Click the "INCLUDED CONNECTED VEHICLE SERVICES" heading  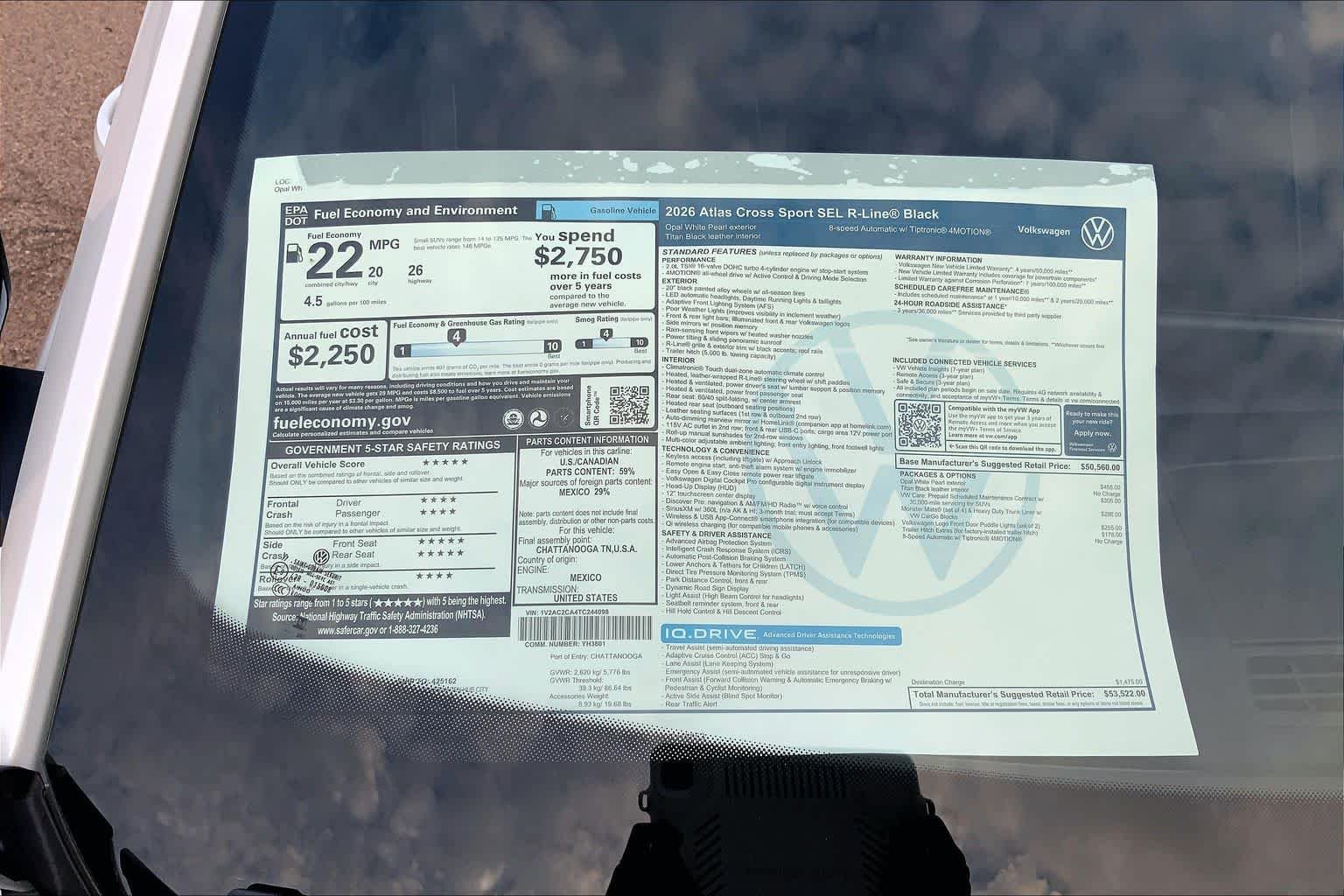964,363
